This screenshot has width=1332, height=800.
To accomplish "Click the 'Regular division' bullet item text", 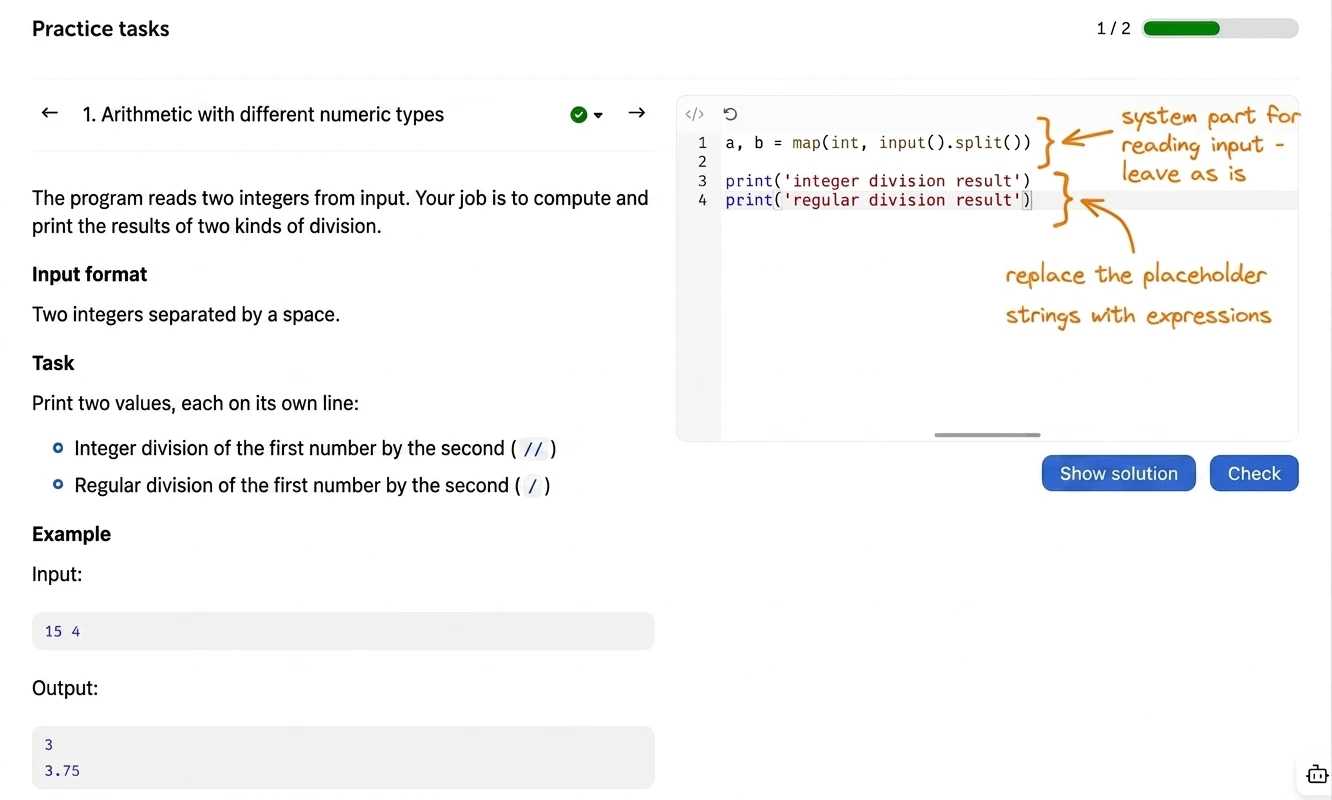I will click(312, 485).
